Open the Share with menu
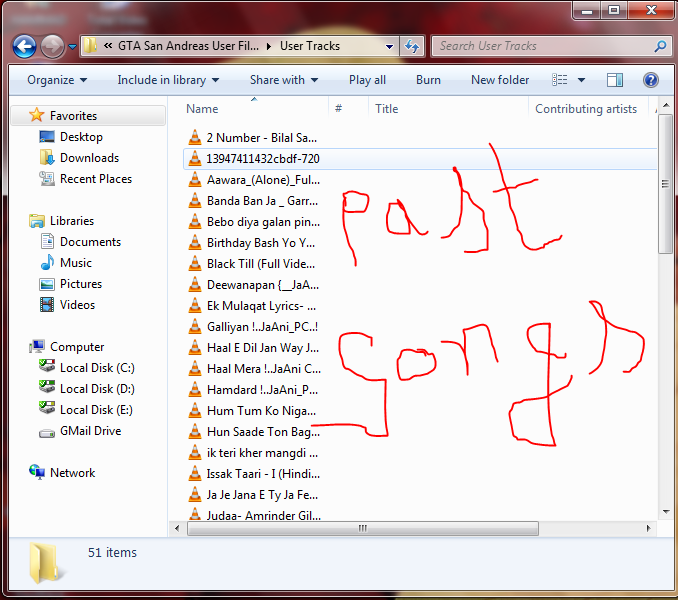Image resolution: width=678 pixels, height=600 pixels. [x=284, y=80]
